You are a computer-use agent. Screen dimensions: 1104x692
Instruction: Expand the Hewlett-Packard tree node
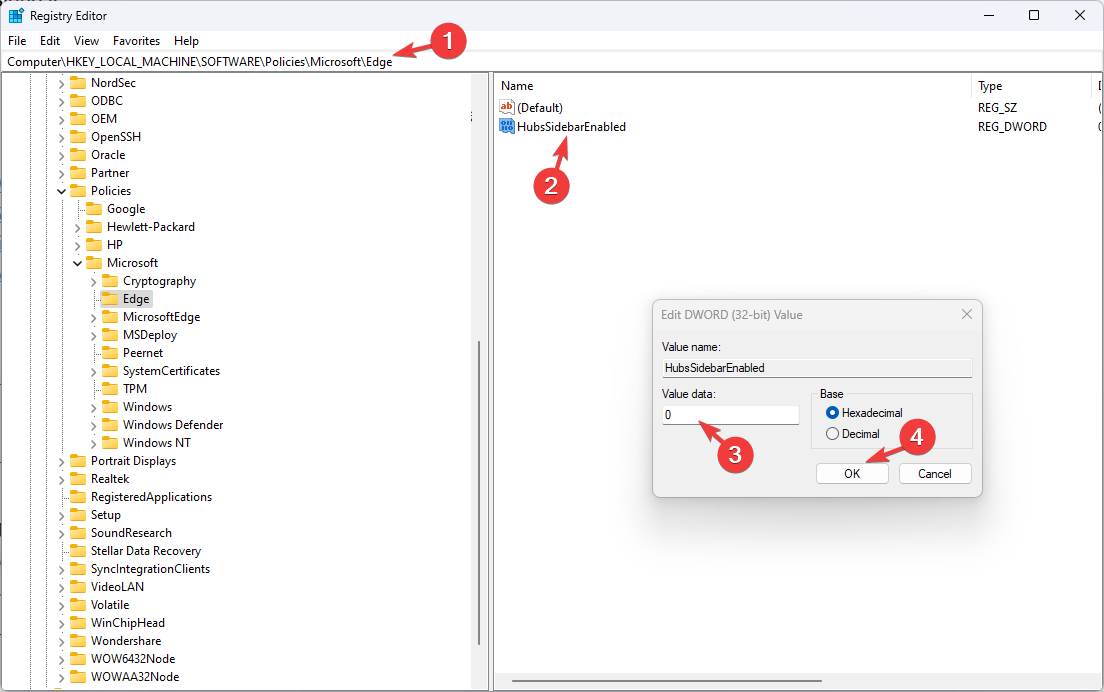click(77, 227)
